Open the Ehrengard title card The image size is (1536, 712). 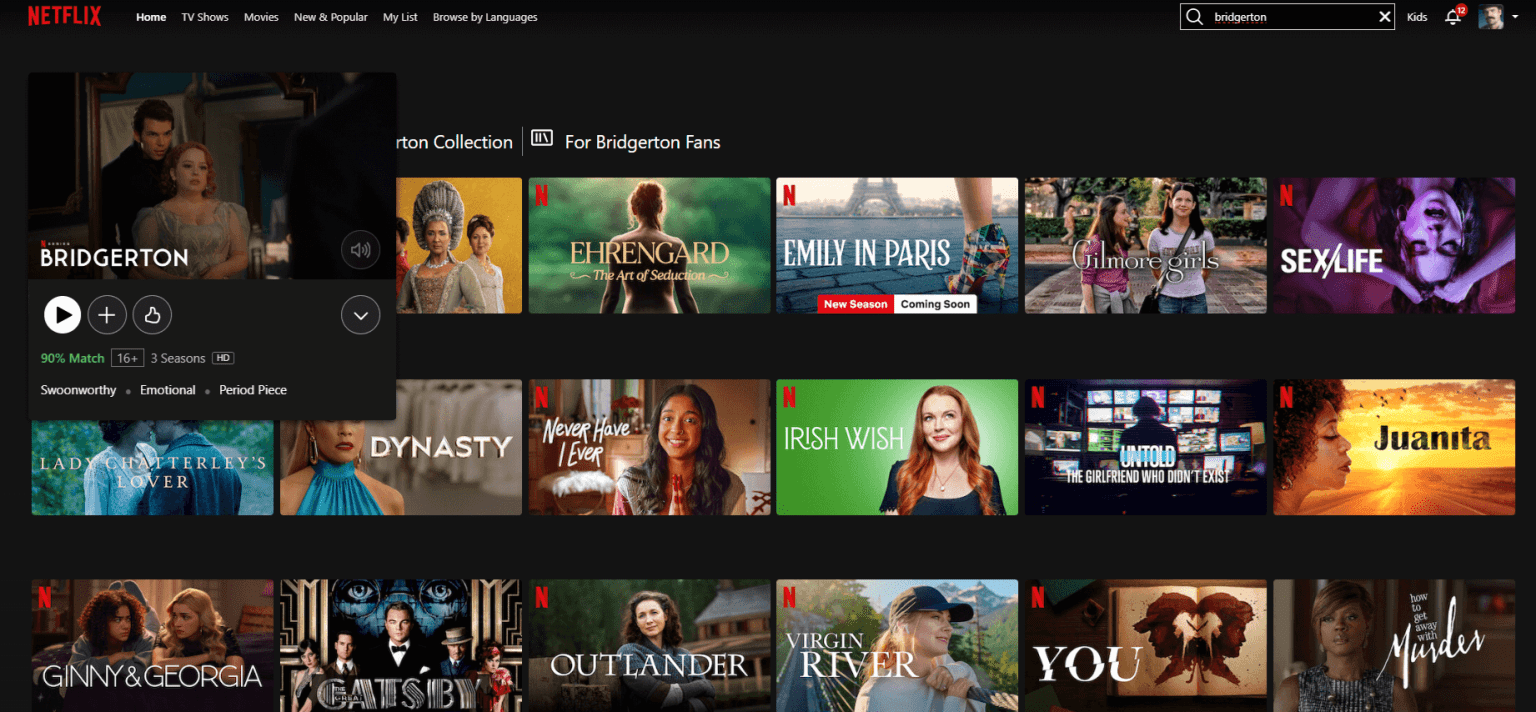(x=649, y=246)
